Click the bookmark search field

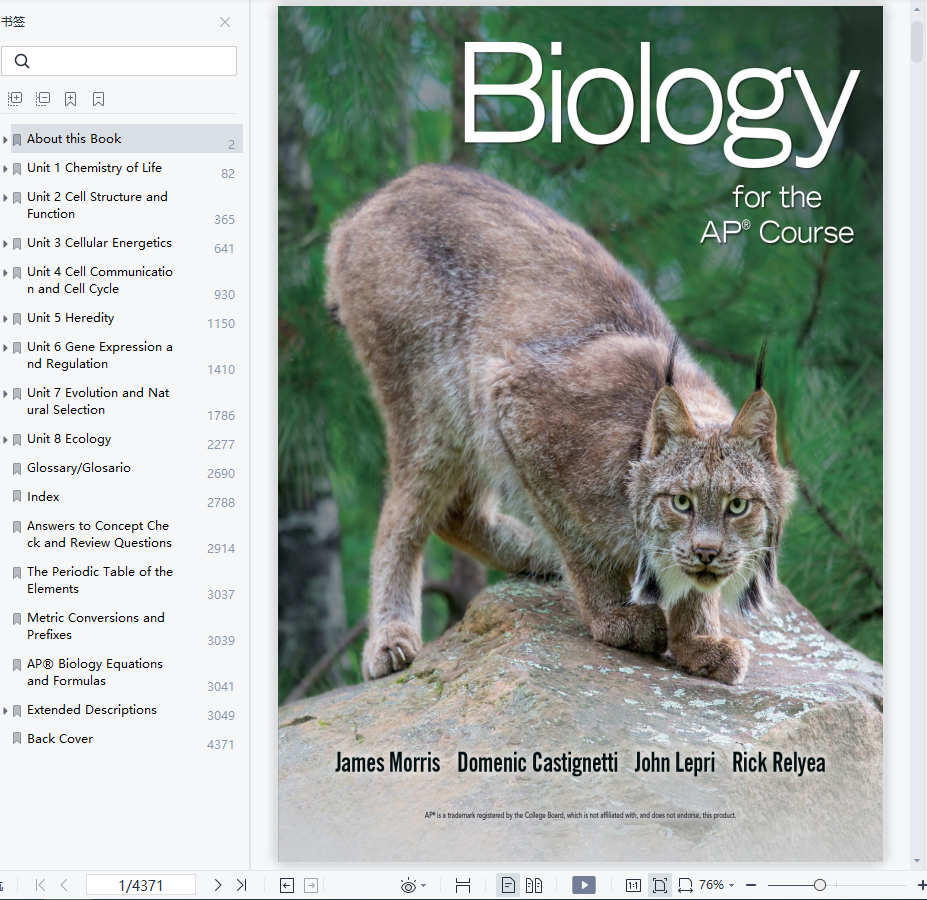pyautogui.click(x=119, y=61)
